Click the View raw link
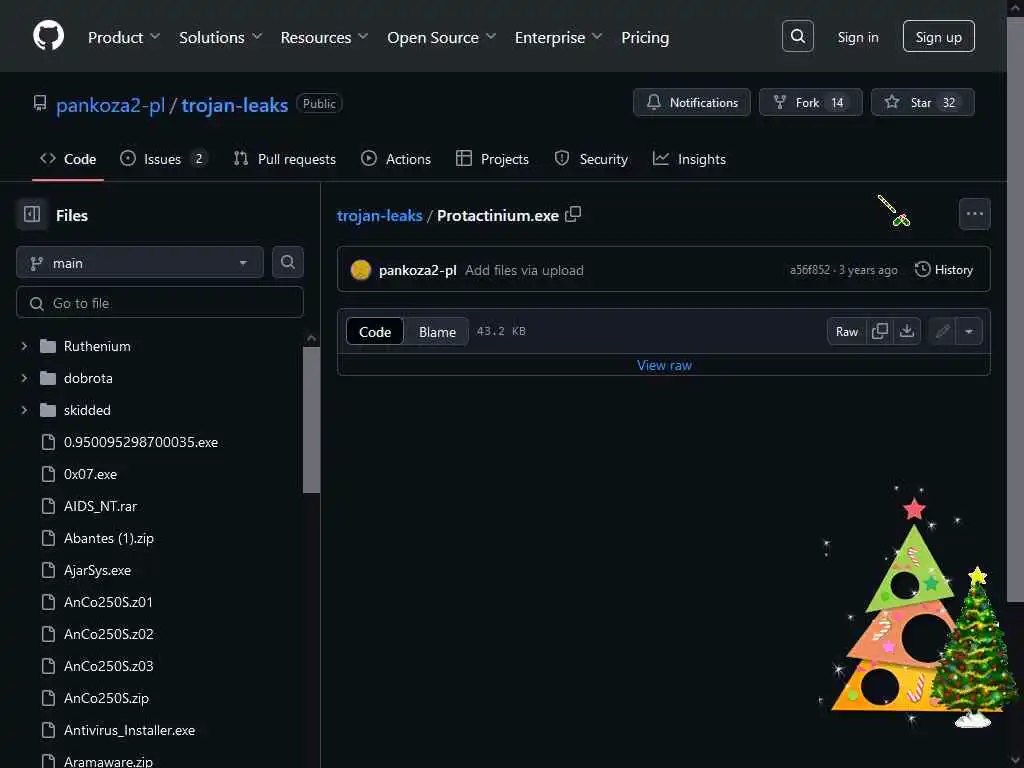This screenshot has width=1024, height=768. click(x=664, y=365)
